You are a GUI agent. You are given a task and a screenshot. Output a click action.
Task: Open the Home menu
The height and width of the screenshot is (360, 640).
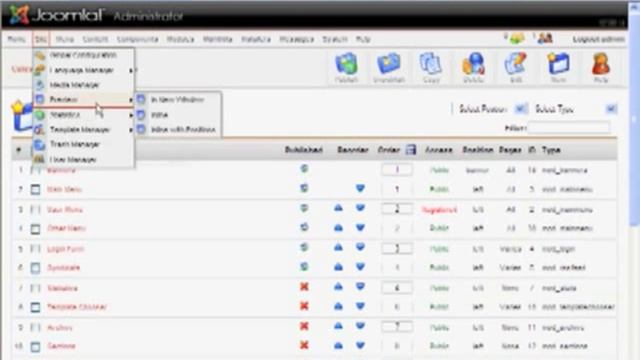click(16, 39)
